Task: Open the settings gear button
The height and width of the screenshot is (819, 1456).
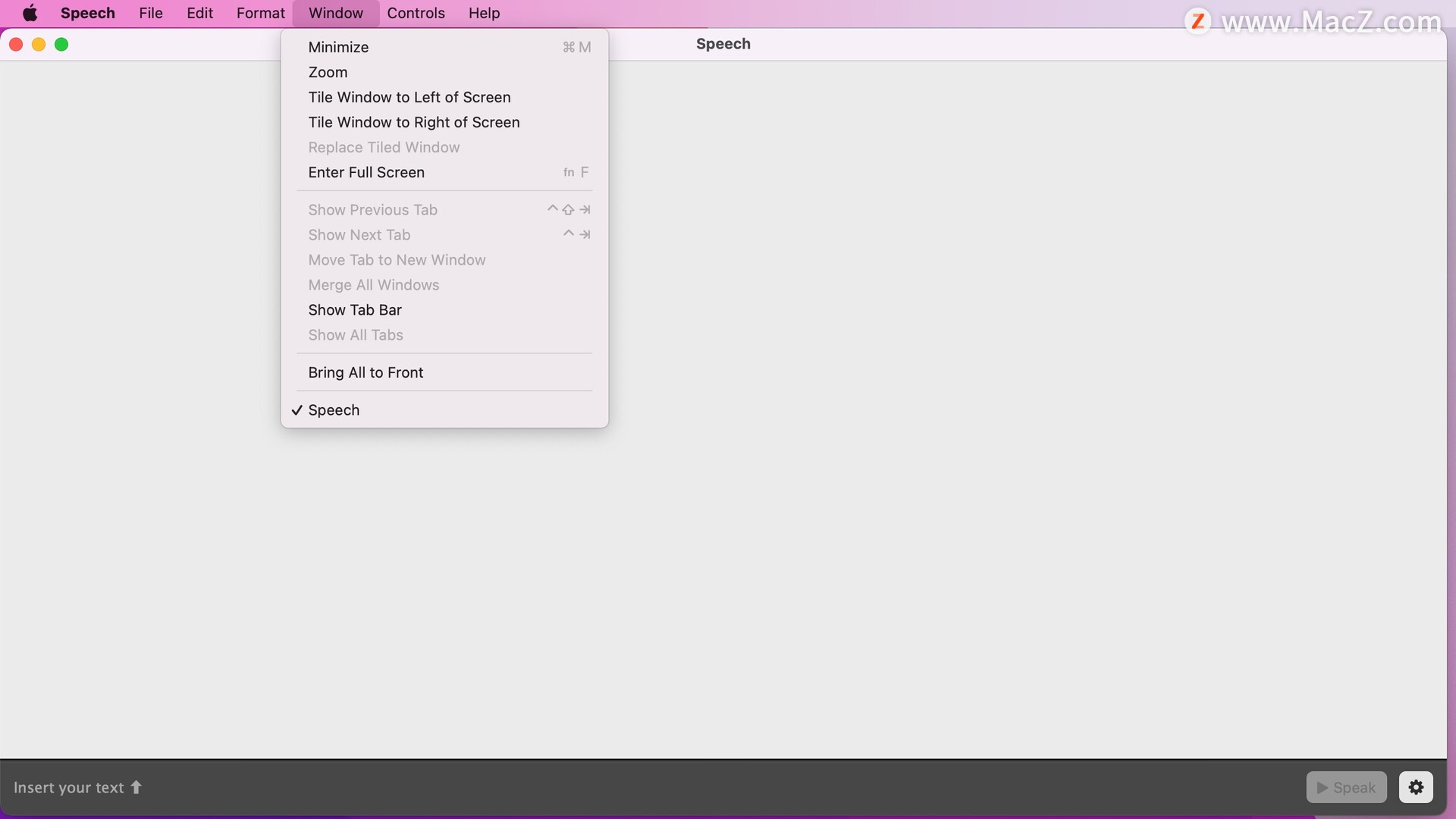Action: pyautogui.click(x=1416, y=787)
